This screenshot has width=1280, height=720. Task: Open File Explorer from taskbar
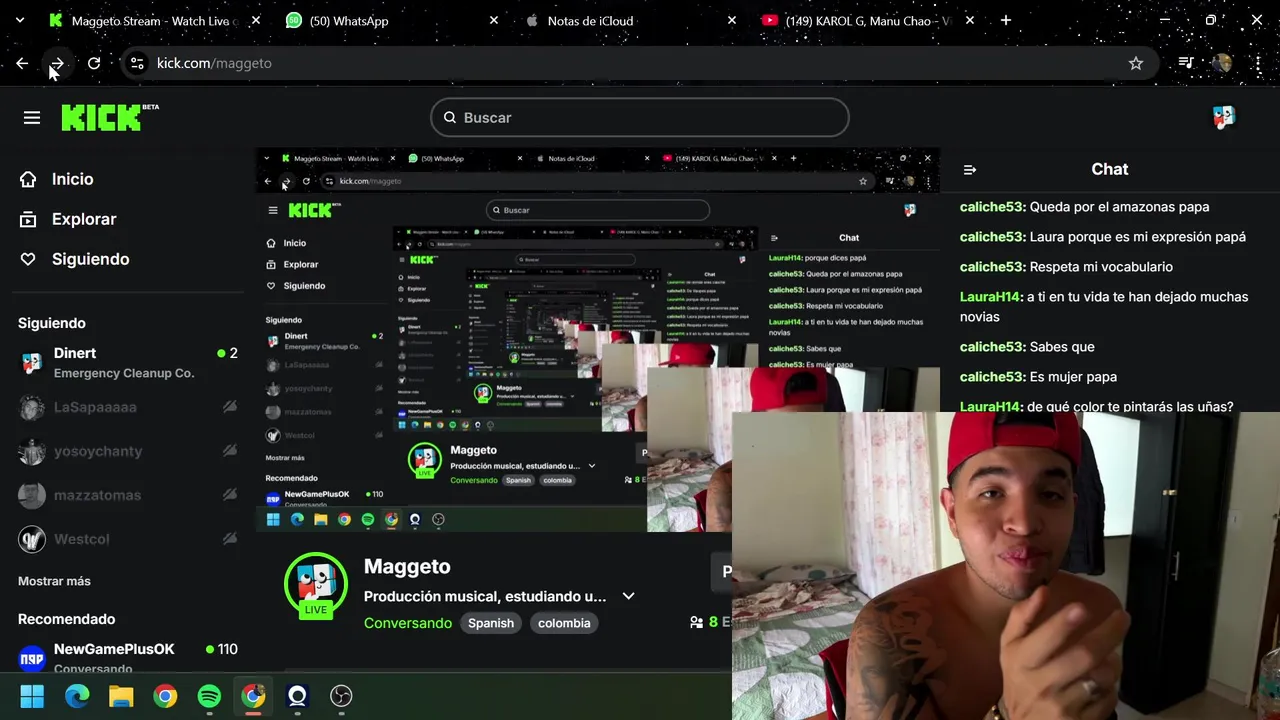(121, 696)
